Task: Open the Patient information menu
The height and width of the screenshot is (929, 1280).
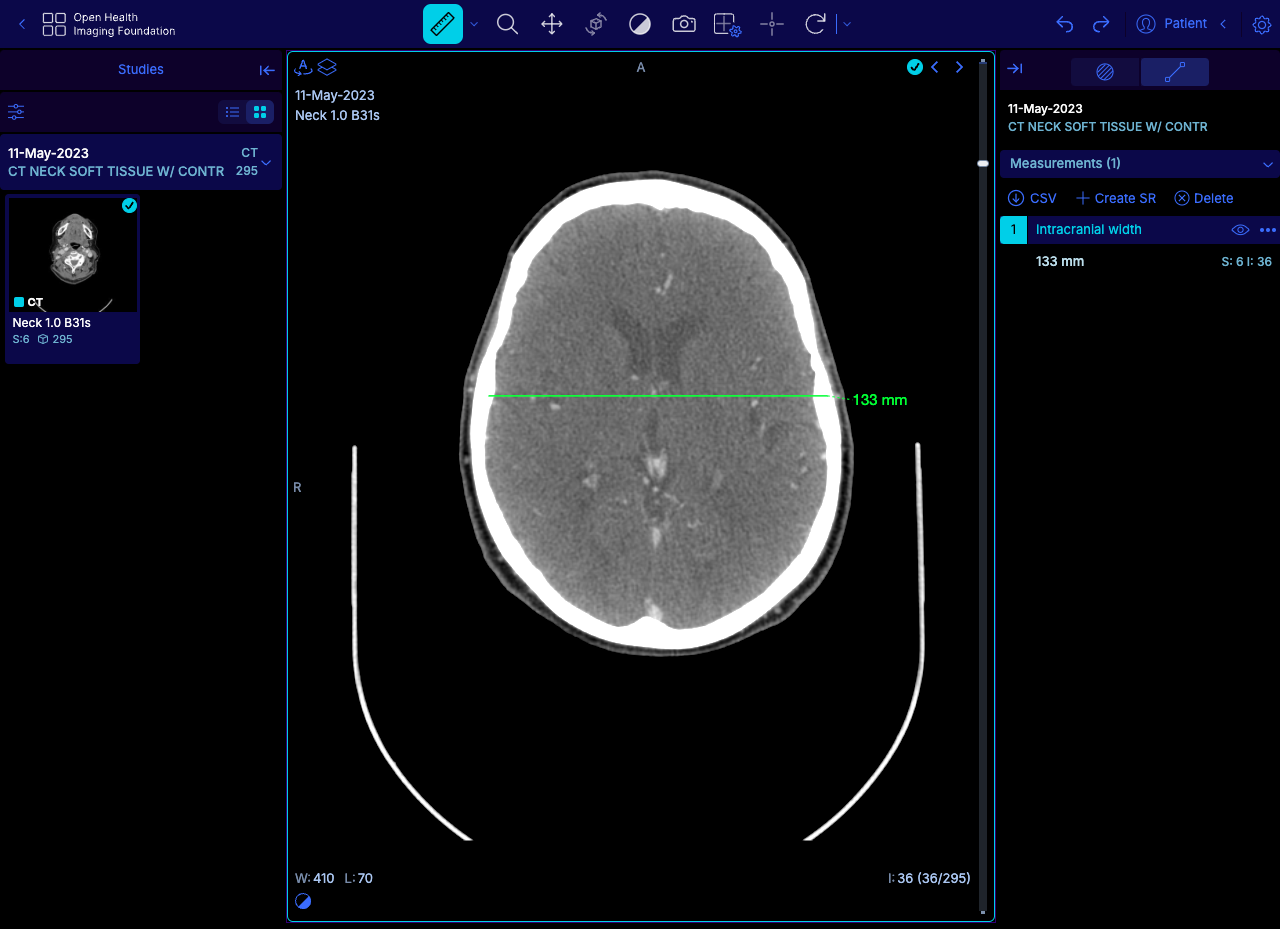Action: click(1172, 24)
